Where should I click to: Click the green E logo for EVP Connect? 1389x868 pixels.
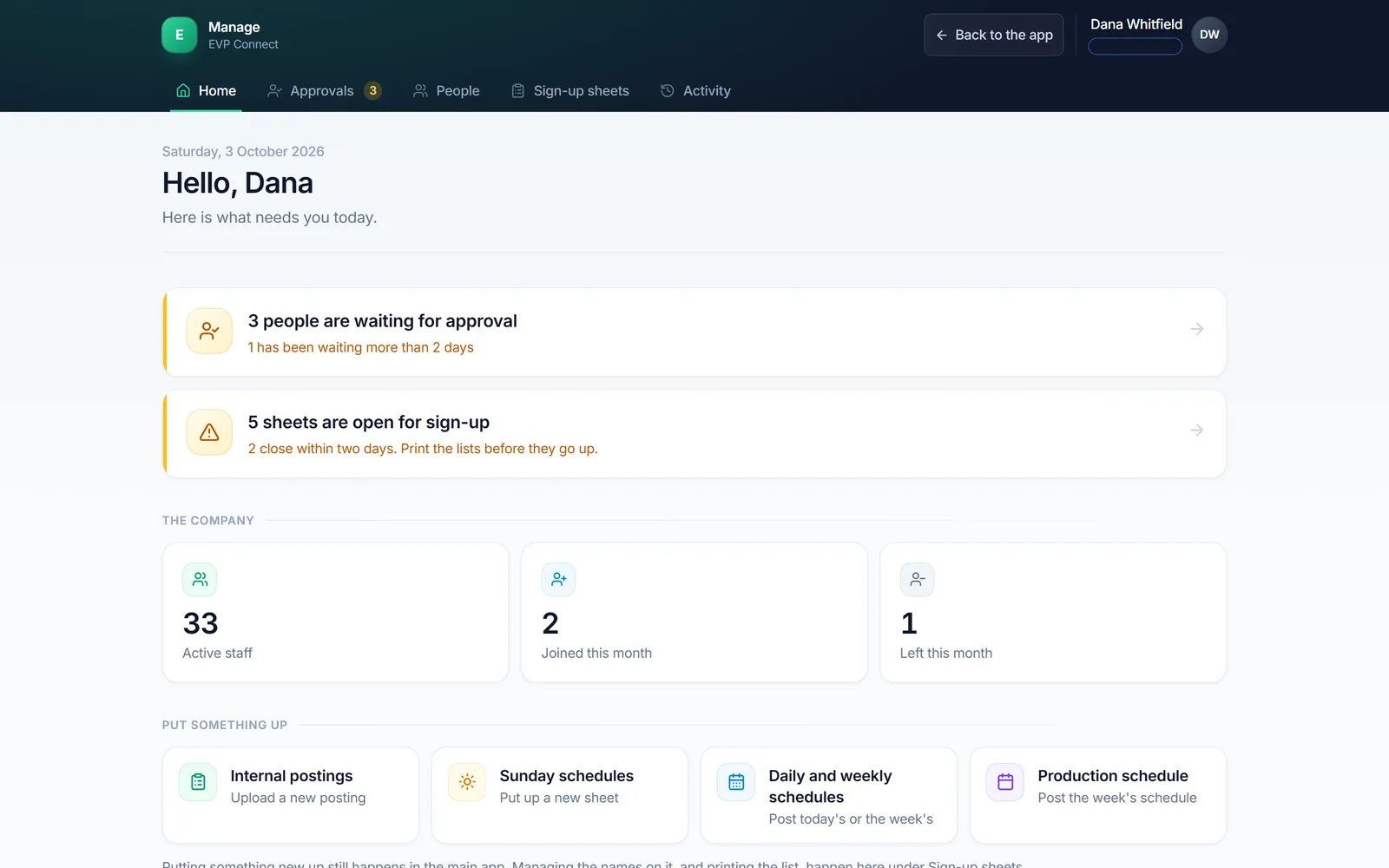tap(179, 35)
